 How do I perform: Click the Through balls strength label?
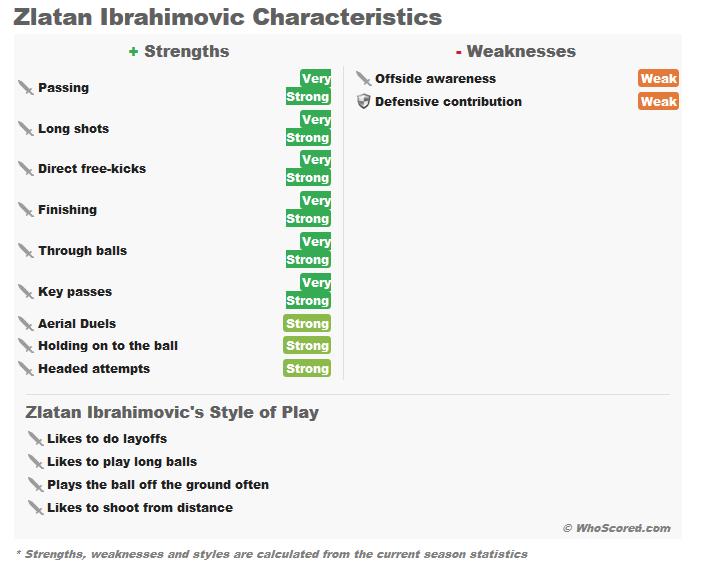[82, 251]
